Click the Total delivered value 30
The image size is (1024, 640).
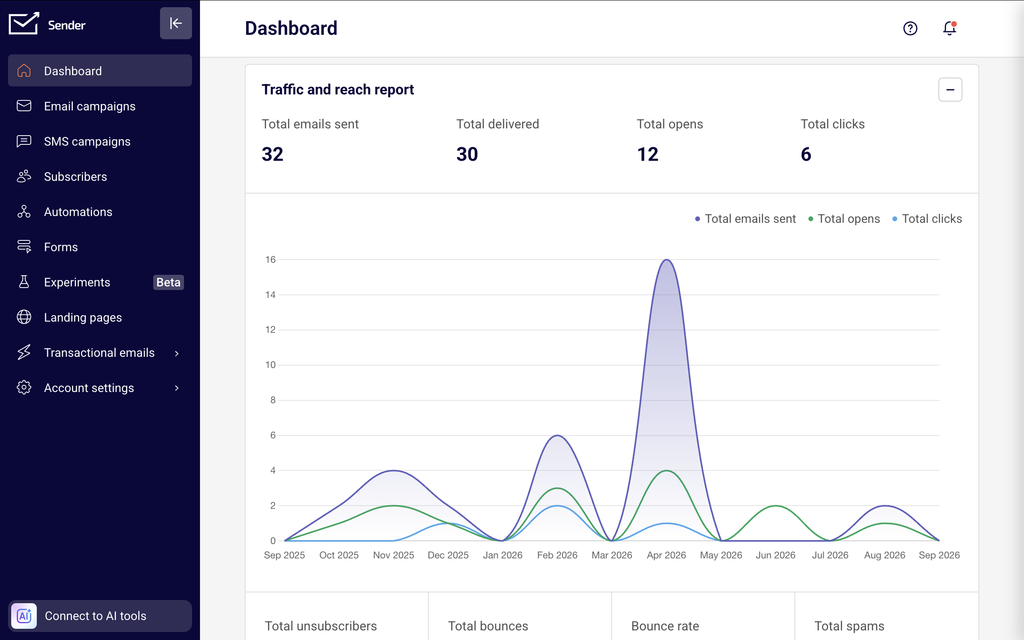[467, 154]
